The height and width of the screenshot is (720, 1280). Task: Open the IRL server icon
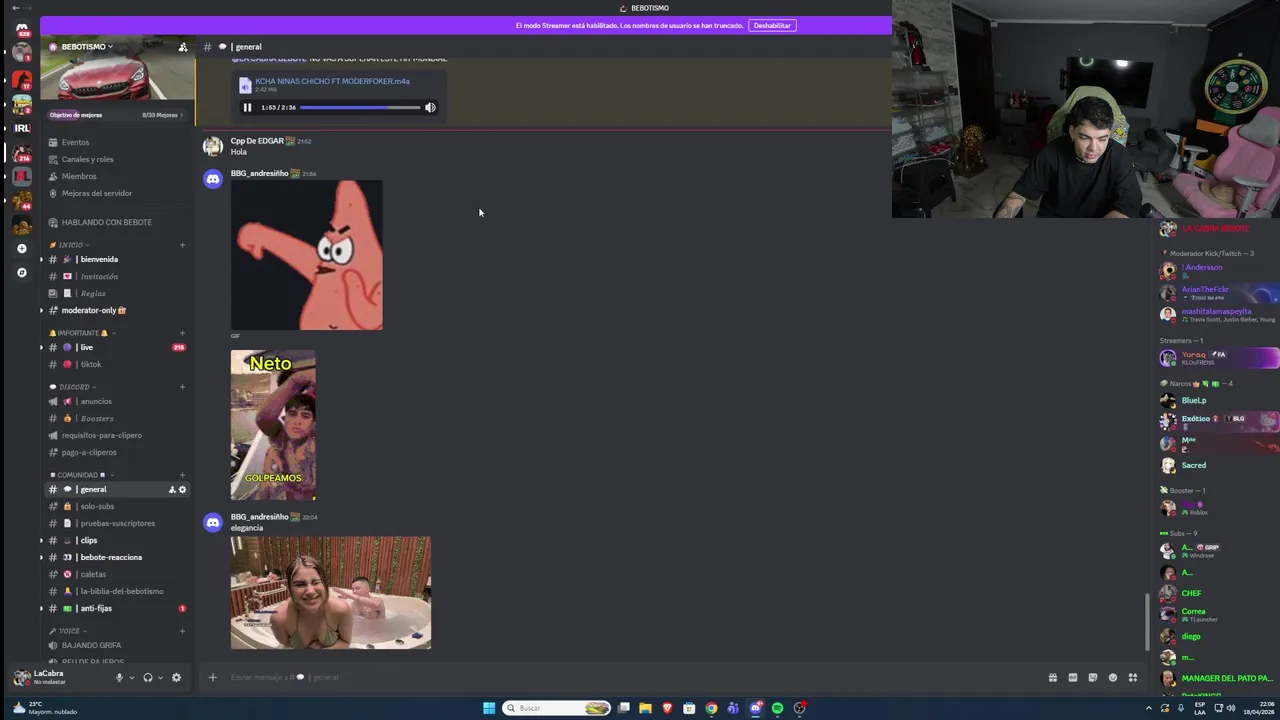[x=22, y=128]
